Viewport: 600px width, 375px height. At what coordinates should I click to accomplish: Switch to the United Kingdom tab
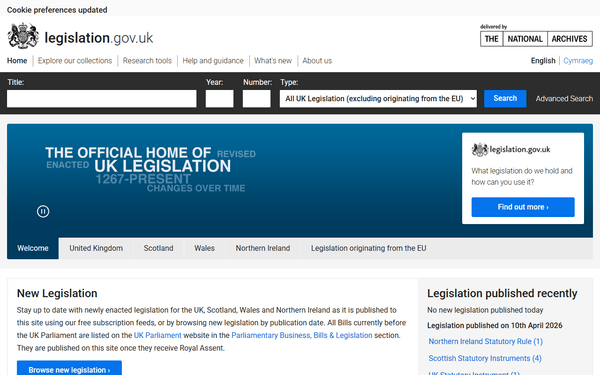[96, 248]
